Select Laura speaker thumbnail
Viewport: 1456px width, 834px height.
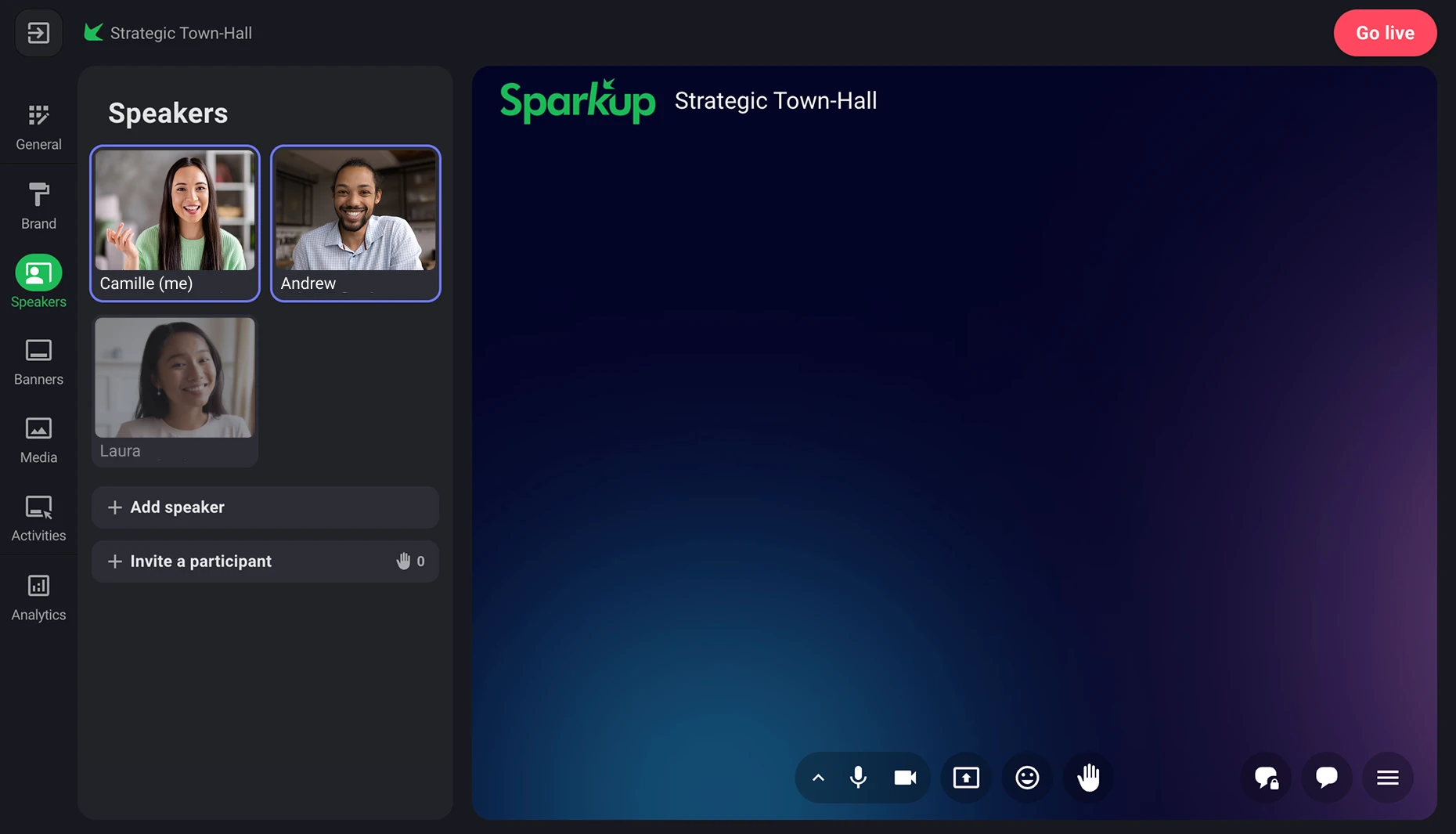click(x=175, y=391)
